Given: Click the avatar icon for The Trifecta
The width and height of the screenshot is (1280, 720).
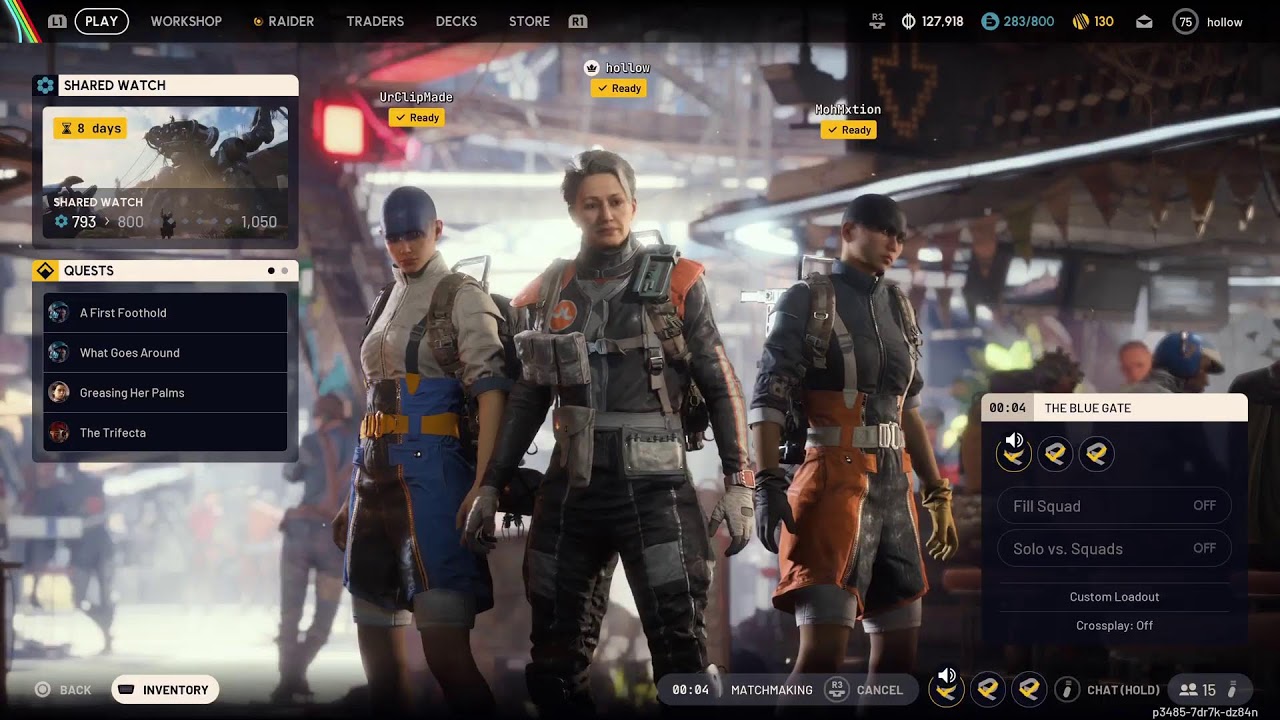Looking at the screenshot, I should click(x=59, y=433).
